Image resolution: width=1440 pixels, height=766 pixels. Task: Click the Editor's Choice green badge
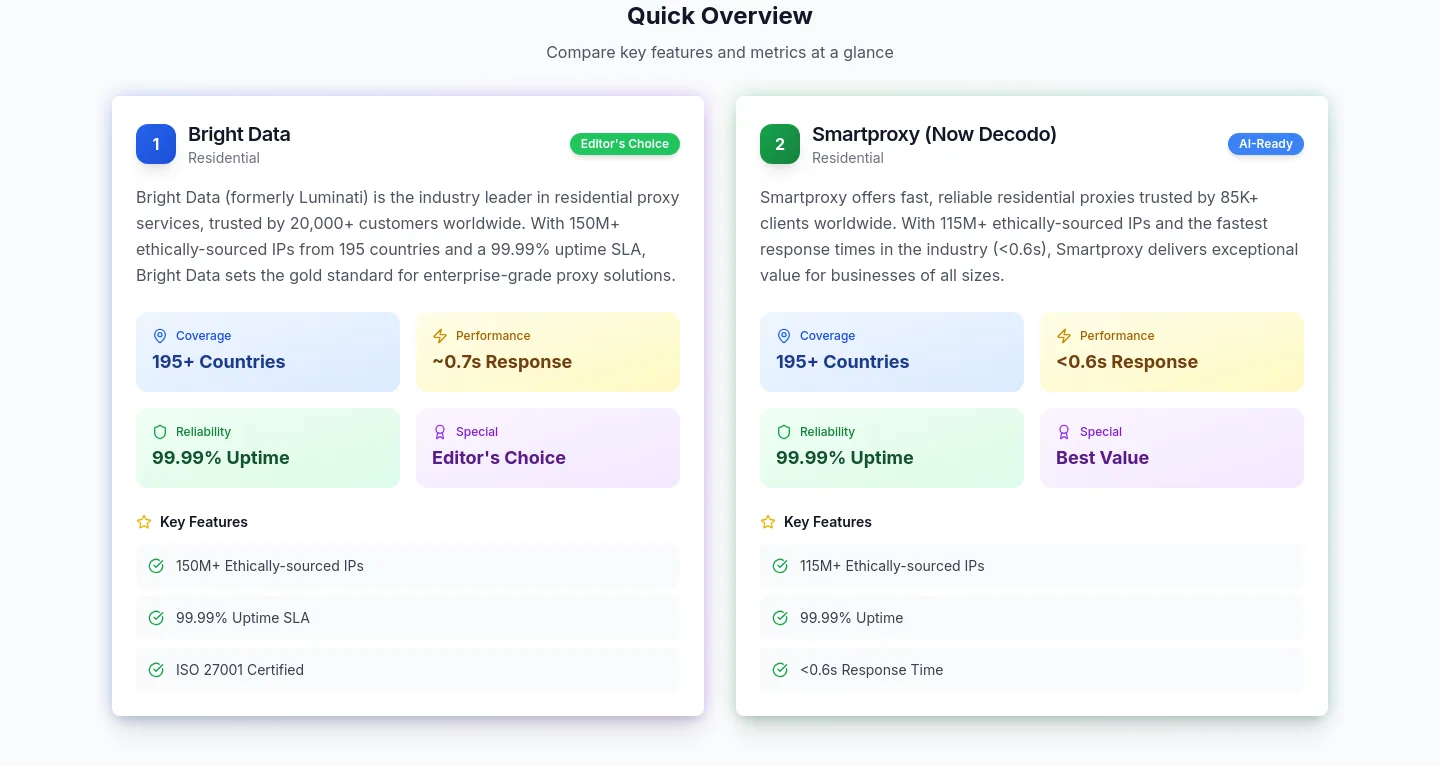(x=625, y=144)
